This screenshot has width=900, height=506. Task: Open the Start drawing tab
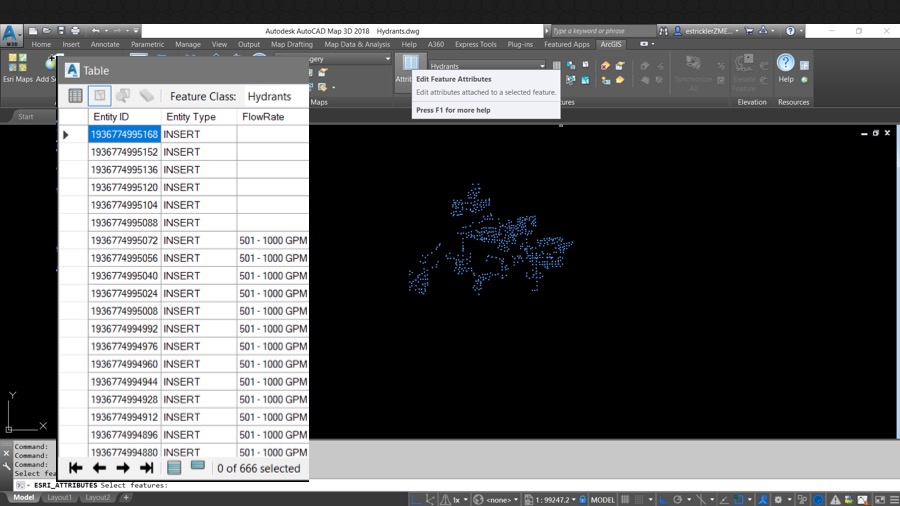pyautogui.click(x=26, y=116)
